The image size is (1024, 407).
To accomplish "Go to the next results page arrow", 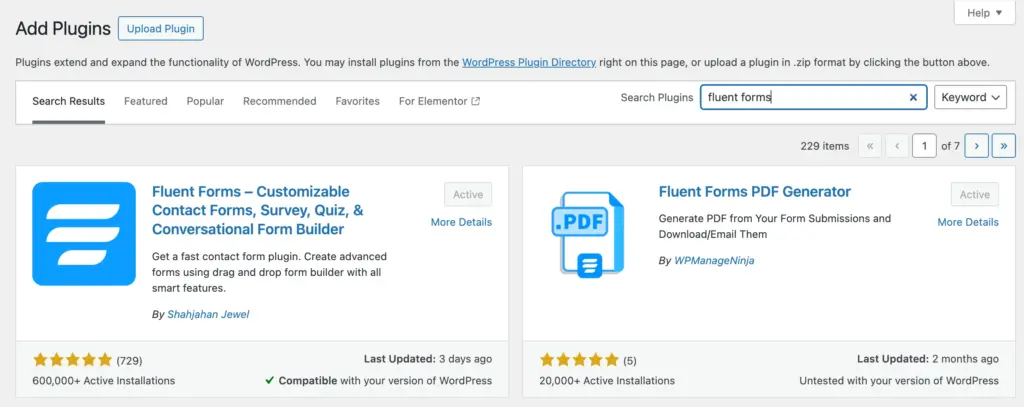I will pyautogui.click(x=976, y=146).
